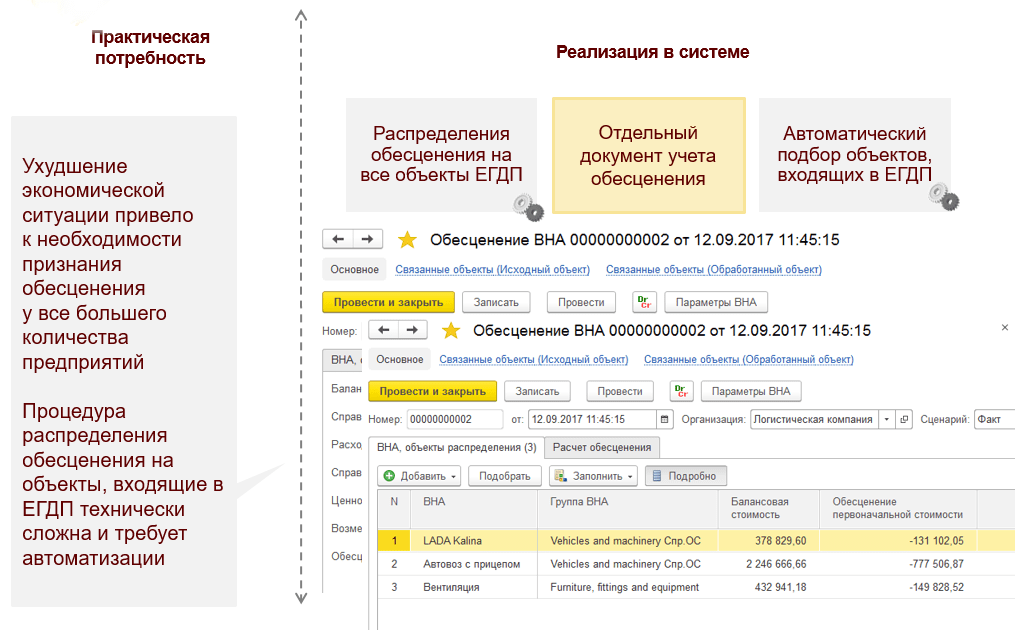Select ВНА, объекты распределения tab
Screen dimensions: 1027x633
[456, 447]
